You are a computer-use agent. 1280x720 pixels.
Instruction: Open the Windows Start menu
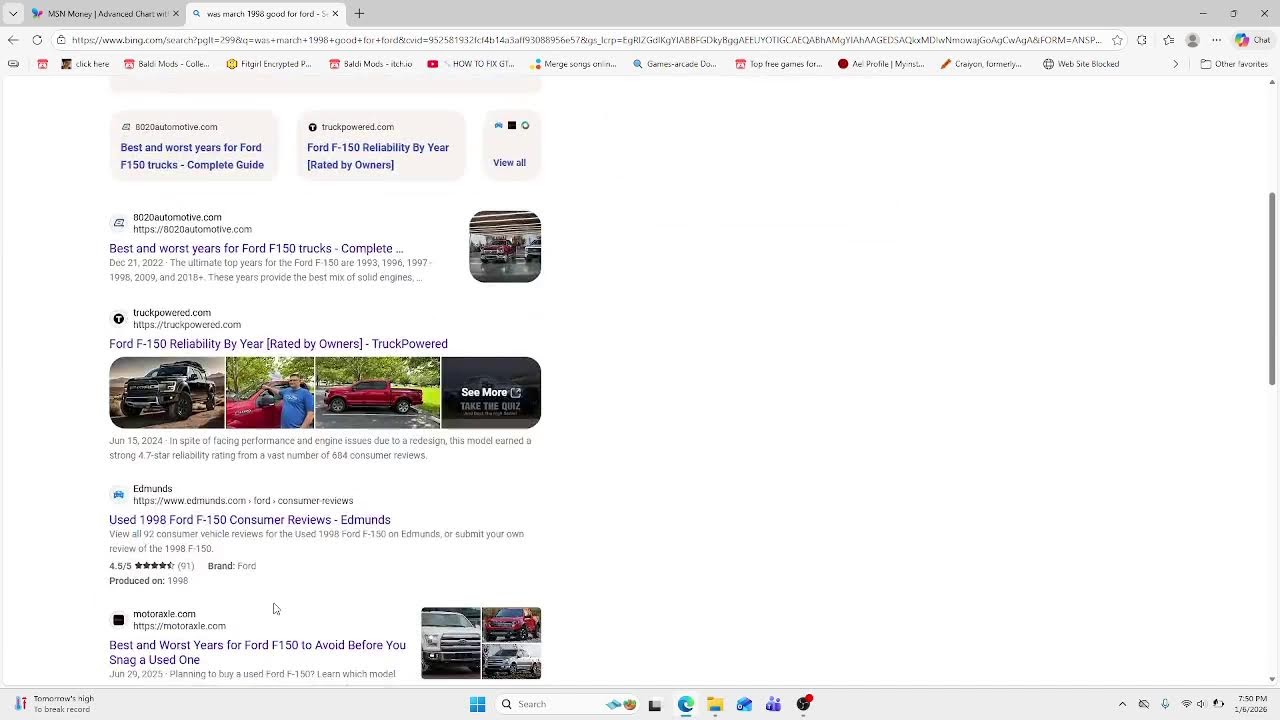(477, 704)
